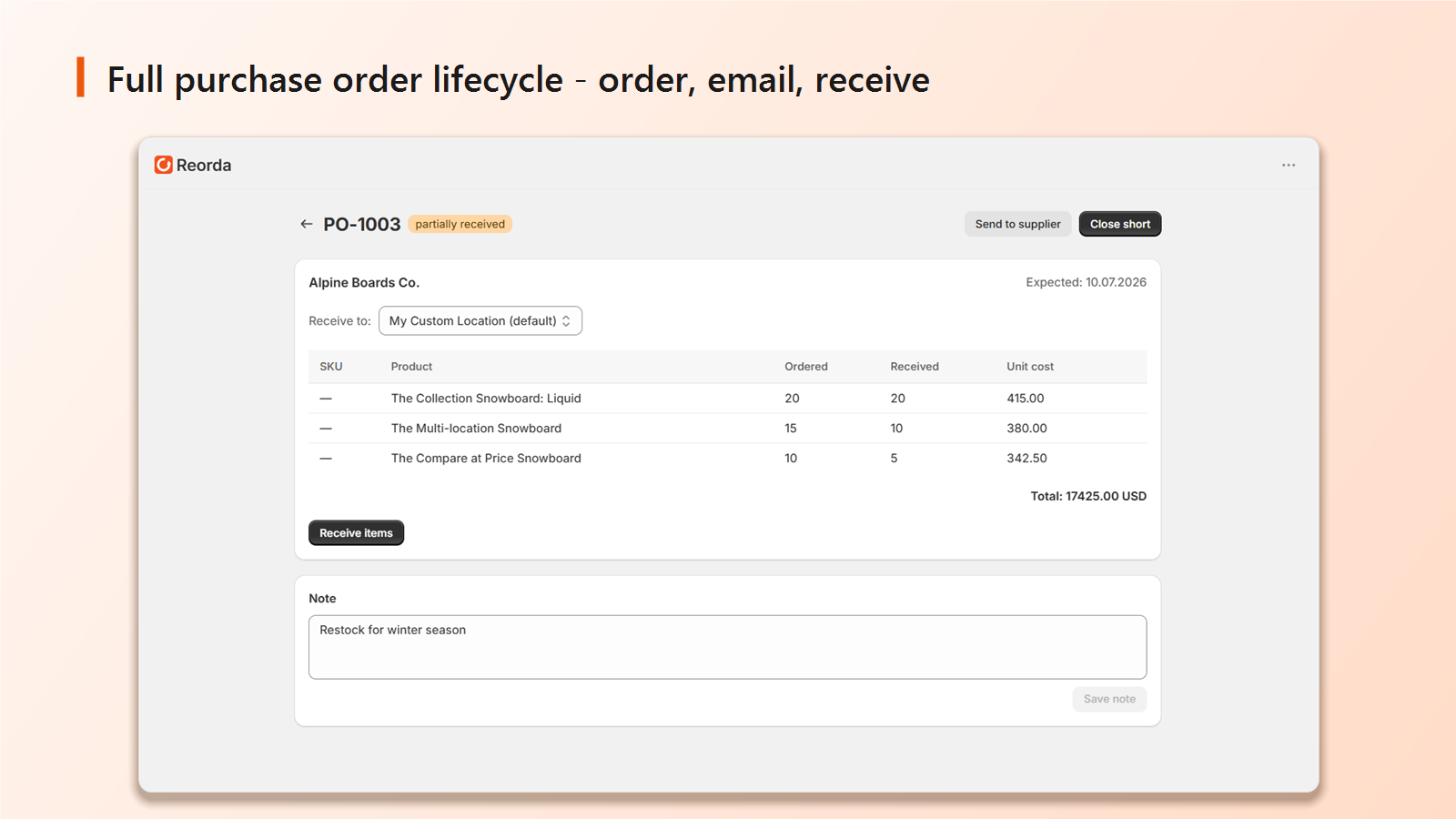Open the three-dot more options menu

point(1289,165)
